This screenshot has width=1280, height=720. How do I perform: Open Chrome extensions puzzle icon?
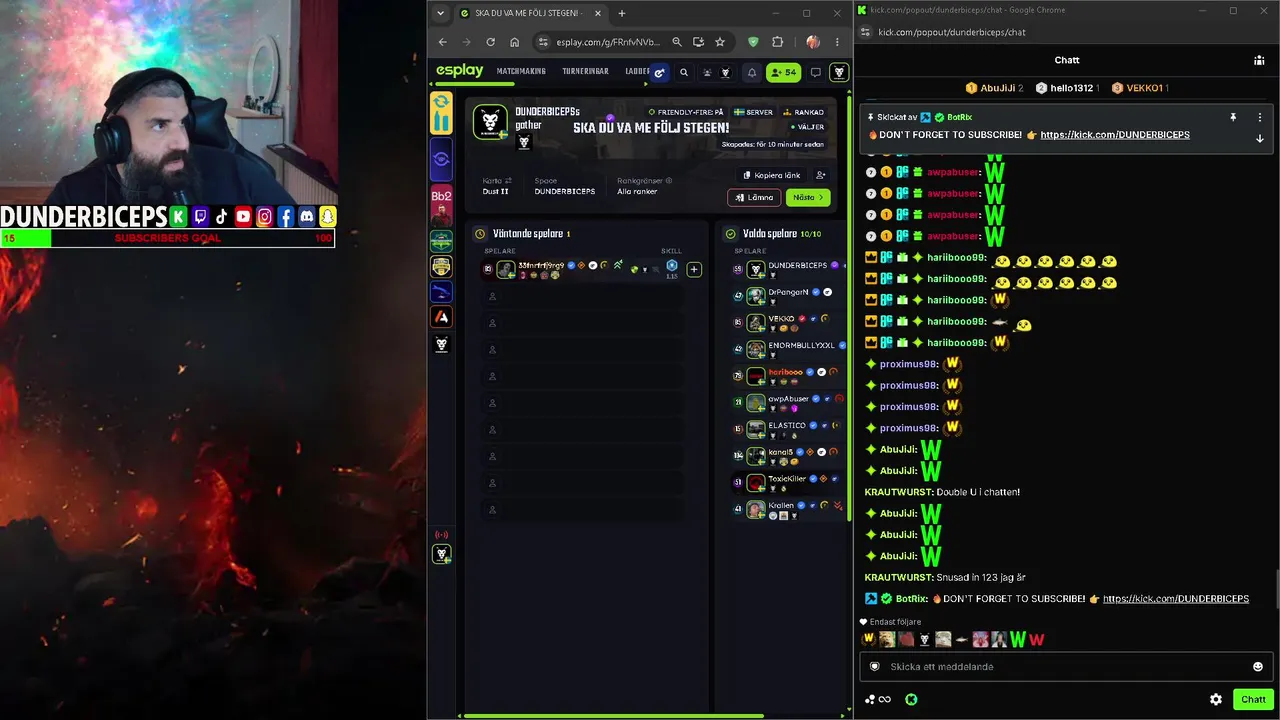(x=777, y=42)
